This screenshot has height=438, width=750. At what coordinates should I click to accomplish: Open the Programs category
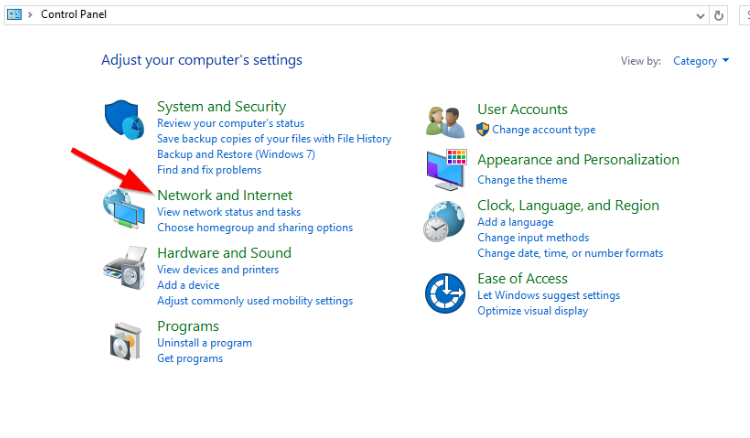[x=188, y=326]
